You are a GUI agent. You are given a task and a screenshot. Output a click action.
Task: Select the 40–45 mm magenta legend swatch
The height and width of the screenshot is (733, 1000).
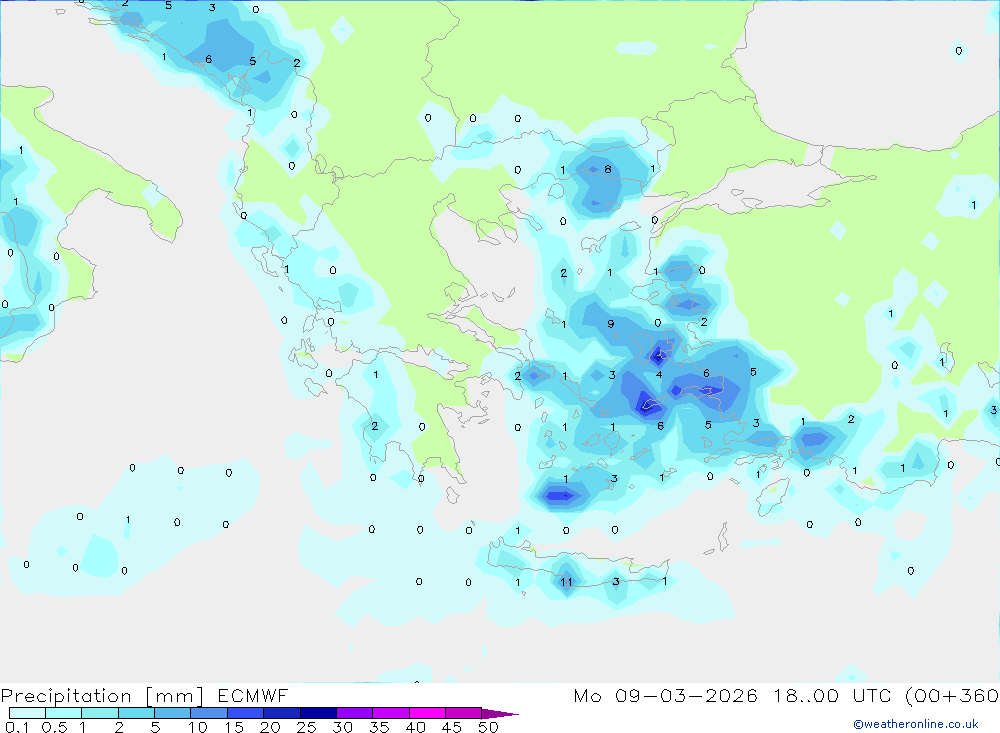[x=427, y=713]
